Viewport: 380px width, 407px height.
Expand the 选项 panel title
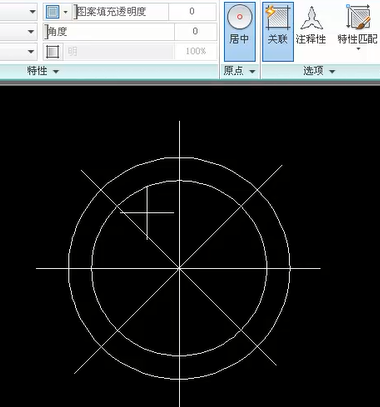[x=319, y=71]
